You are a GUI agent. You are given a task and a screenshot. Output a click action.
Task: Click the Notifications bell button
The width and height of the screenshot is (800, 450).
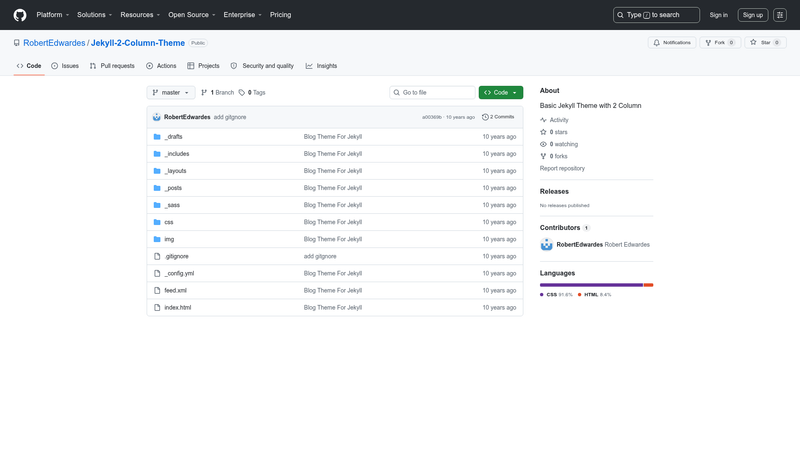click(672, 43)
